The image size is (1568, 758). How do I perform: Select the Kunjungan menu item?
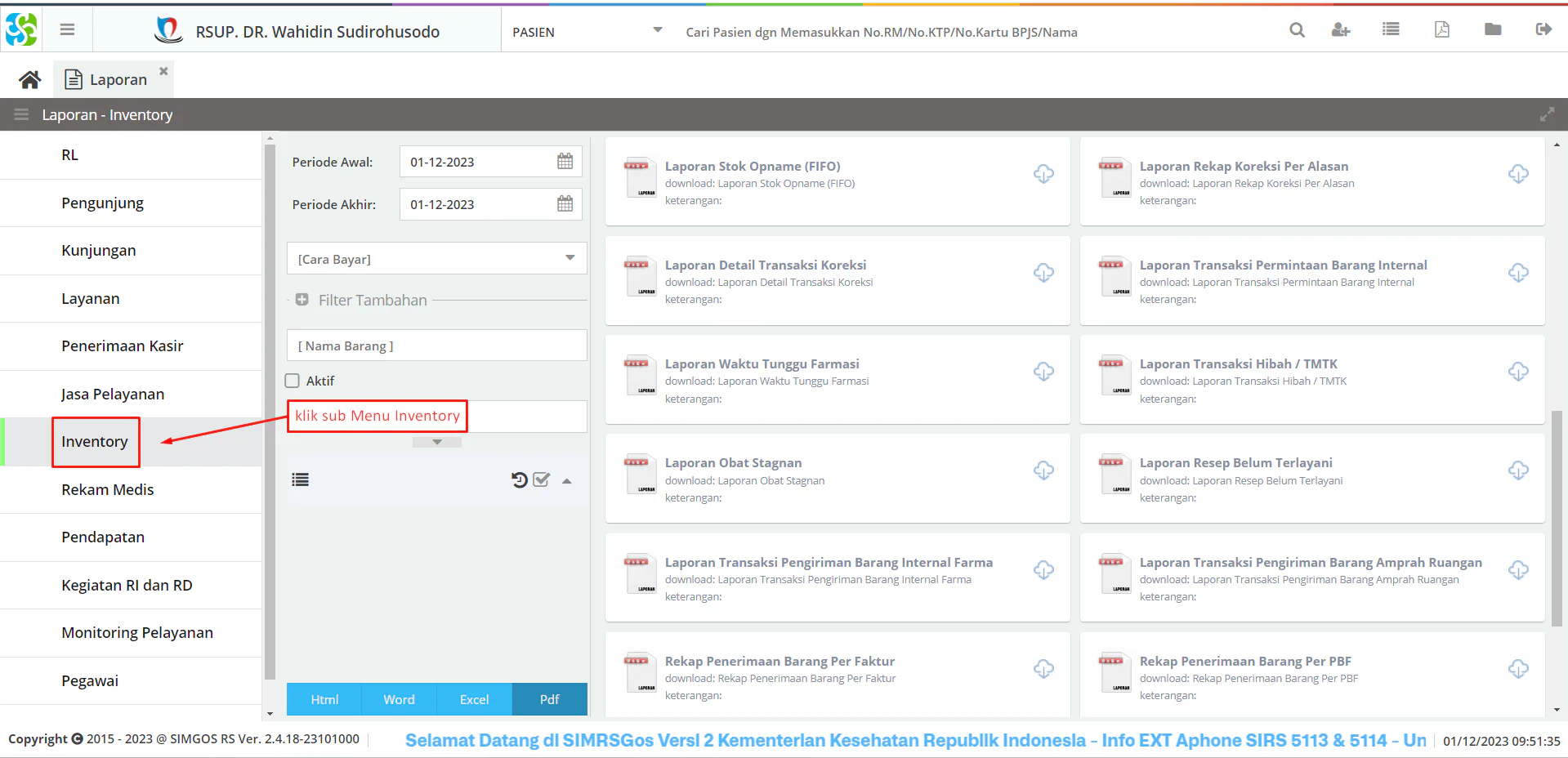tap(131, 251)
